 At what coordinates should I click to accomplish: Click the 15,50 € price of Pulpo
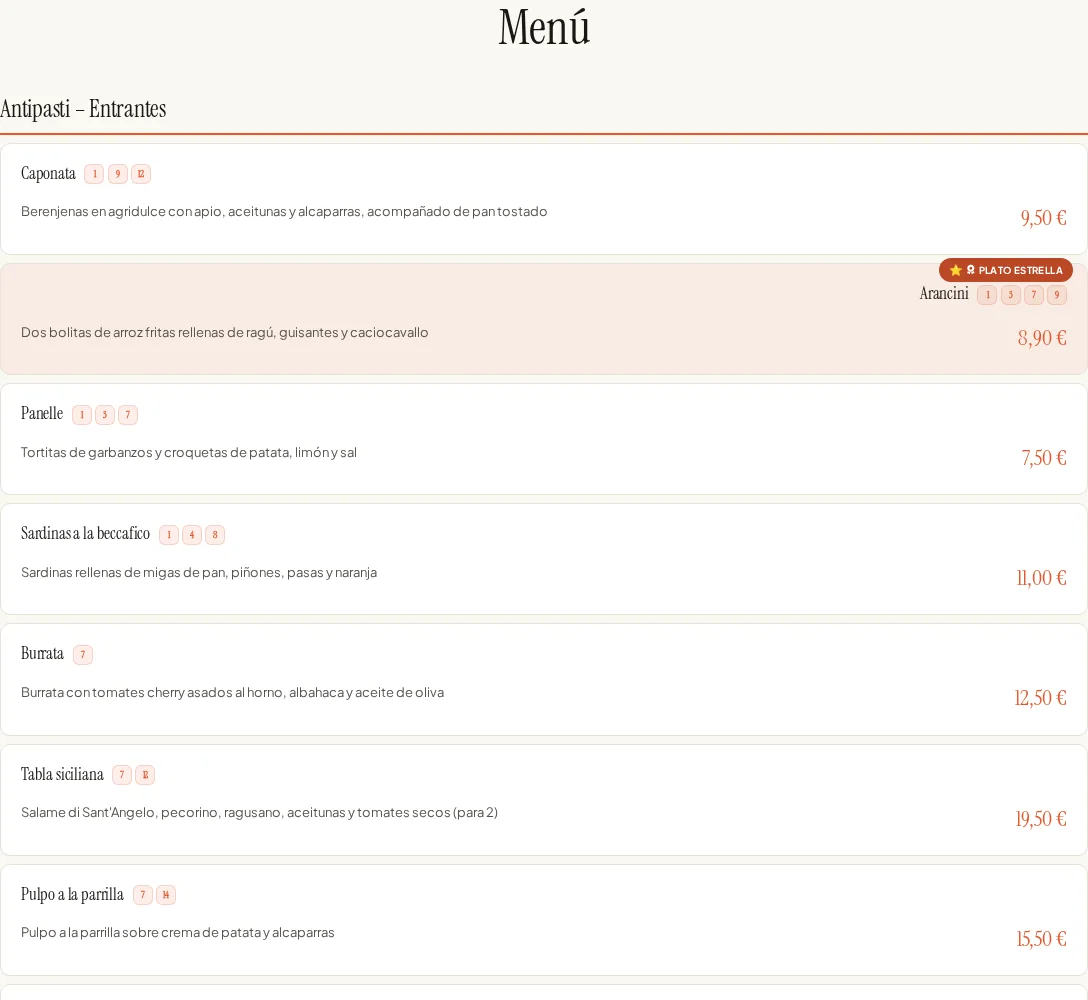(1041, 939)
